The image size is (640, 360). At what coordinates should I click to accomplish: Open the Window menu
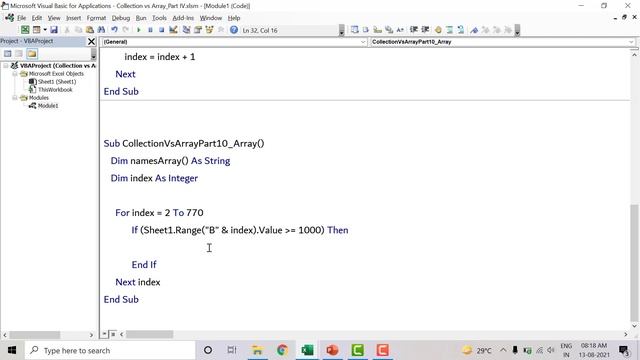pos(211,18)
